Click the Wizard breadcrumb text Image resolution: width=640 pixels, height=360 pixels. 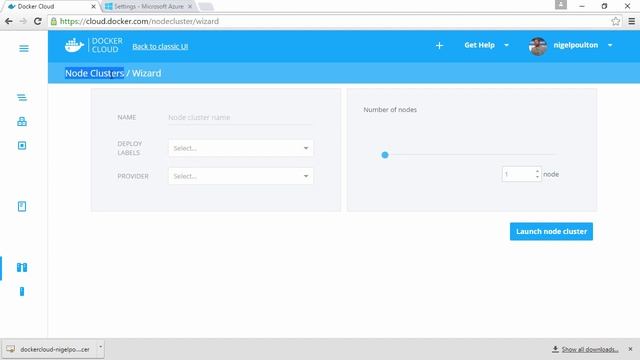tap(147, 73)
